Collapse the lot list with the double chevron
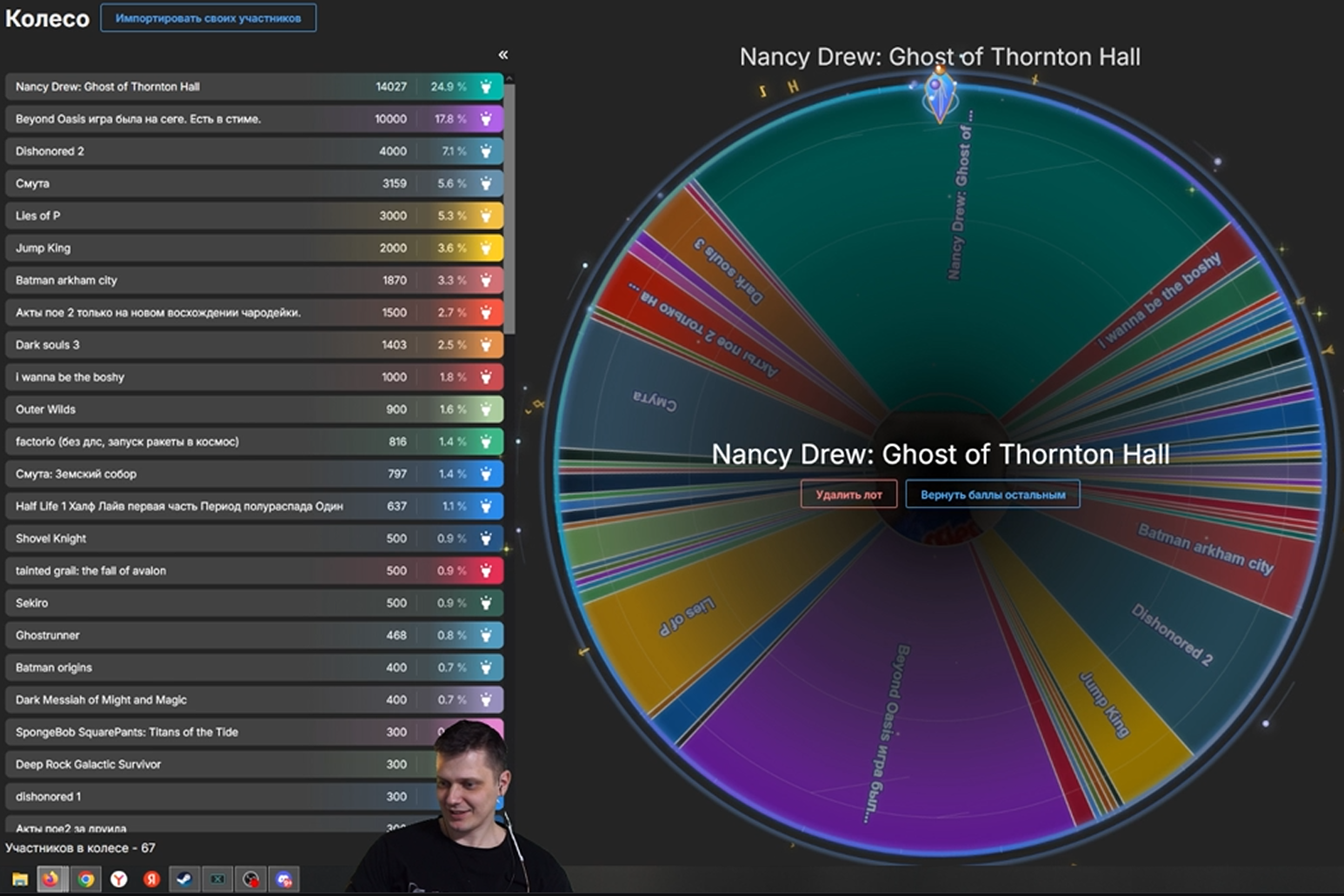Image resolution: width=1344 pixels, height=896 pixels. coord(502,55)
